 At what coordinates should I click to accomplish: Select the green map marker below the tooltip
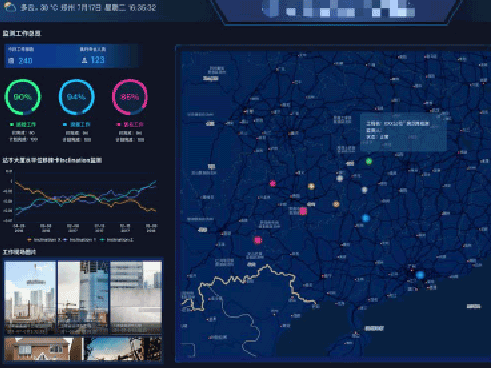pyautogui.click(x=369, y=161)
